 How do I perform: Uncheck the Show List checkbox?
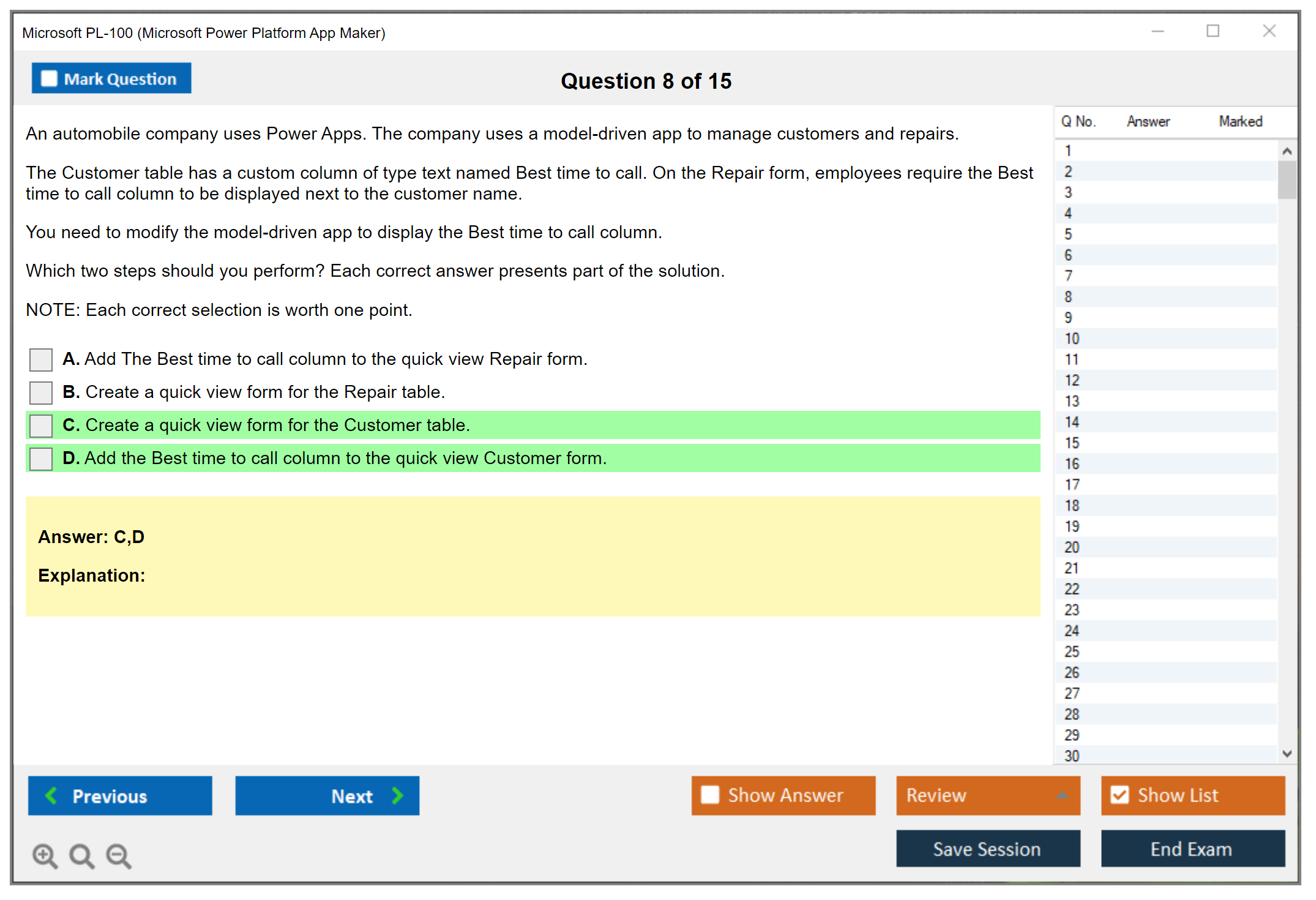click(x=1120, y=795)
